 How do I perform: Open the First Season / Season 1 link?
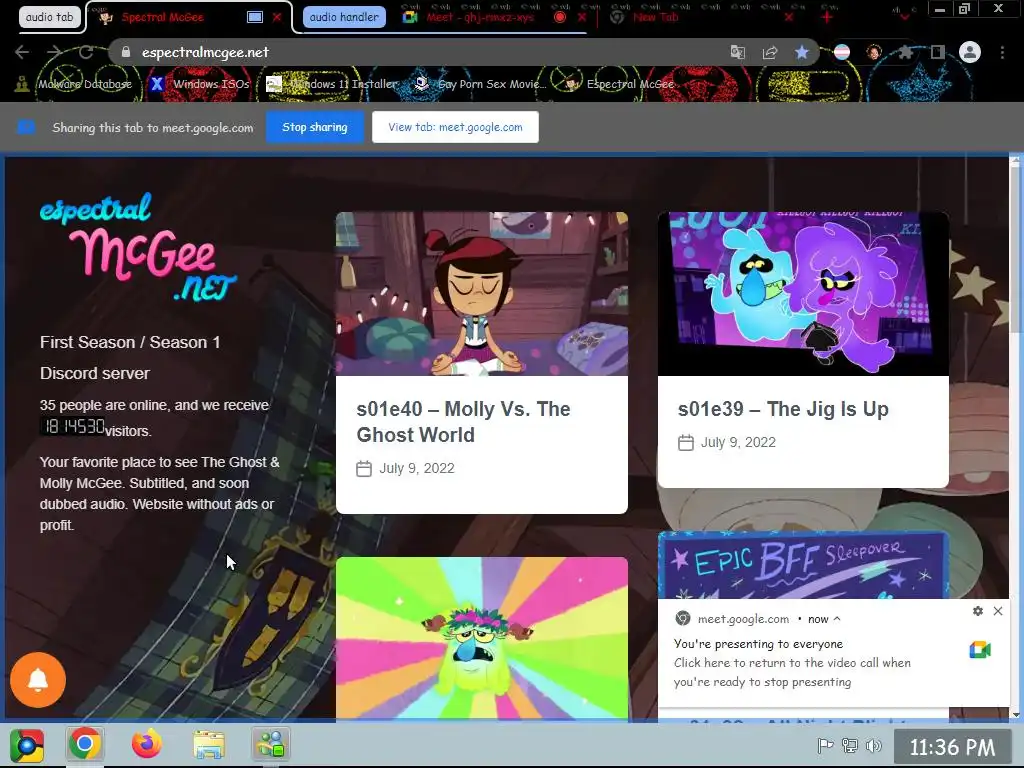[x=130, y=342]
